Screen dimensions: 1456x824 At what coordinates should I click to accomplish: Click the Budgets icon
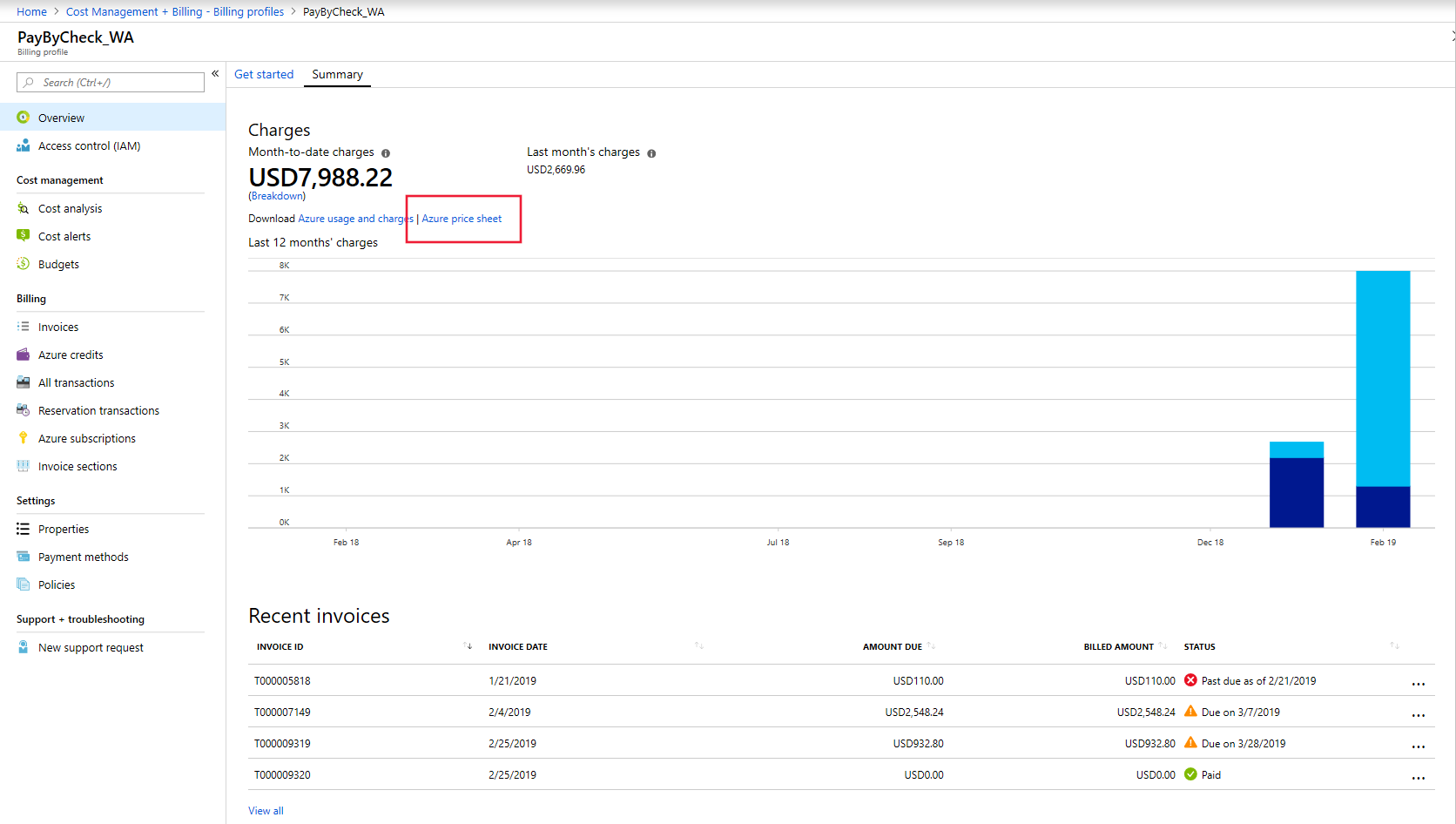(x=24, y=264)
